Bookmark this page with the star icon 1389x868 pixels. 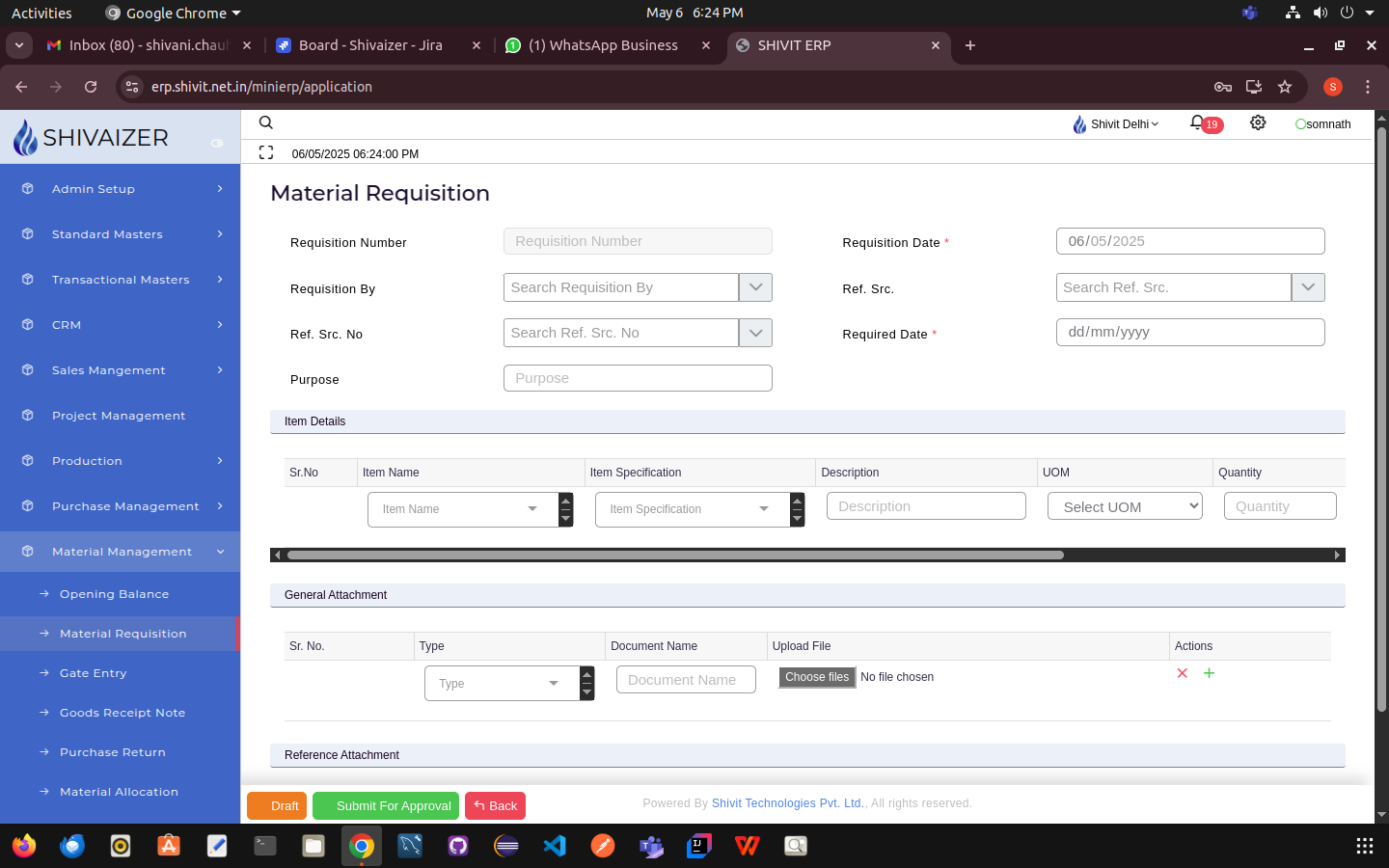pos(1285,87)
